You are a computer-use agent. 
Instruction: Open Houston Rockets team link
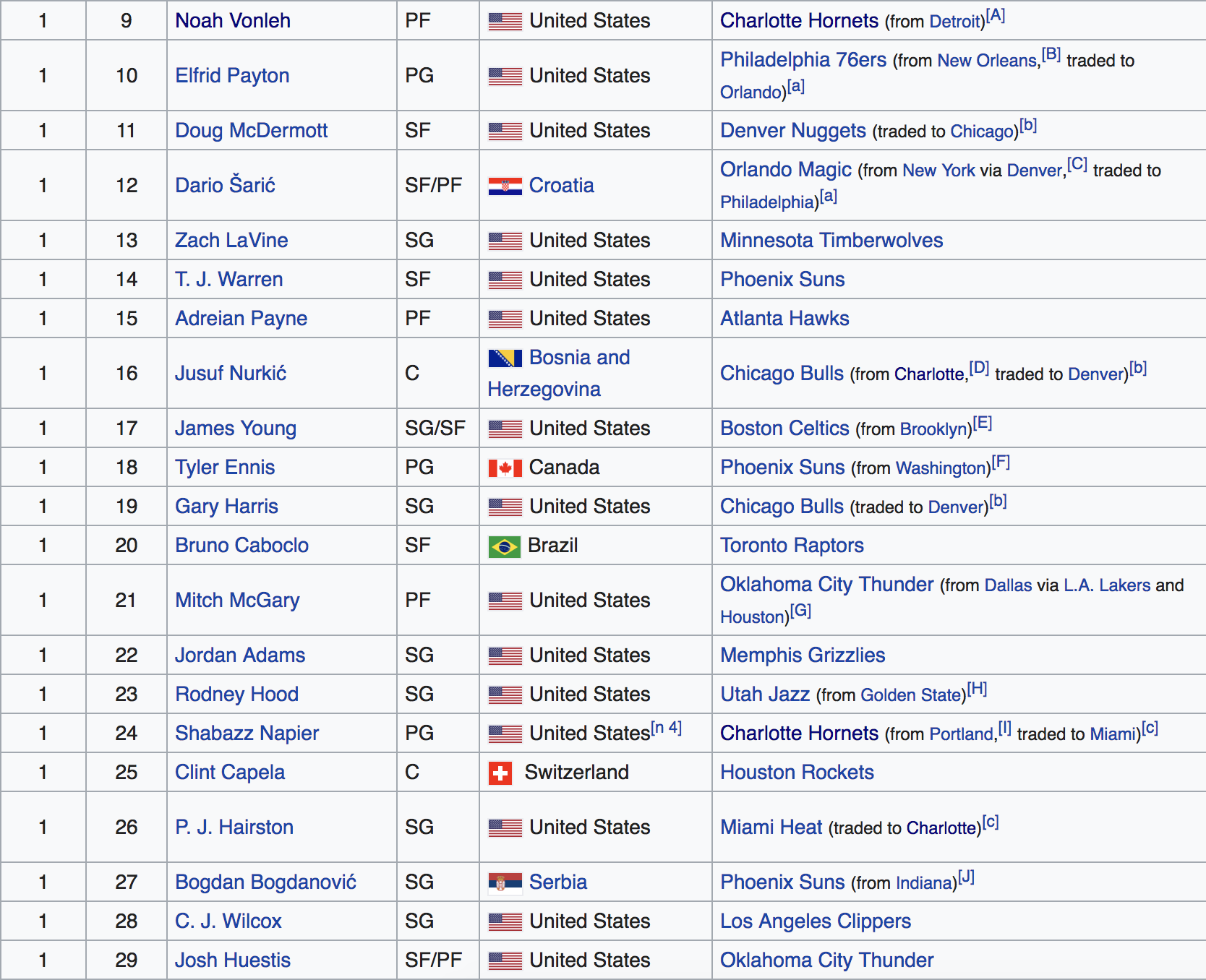tap(797, 772)
